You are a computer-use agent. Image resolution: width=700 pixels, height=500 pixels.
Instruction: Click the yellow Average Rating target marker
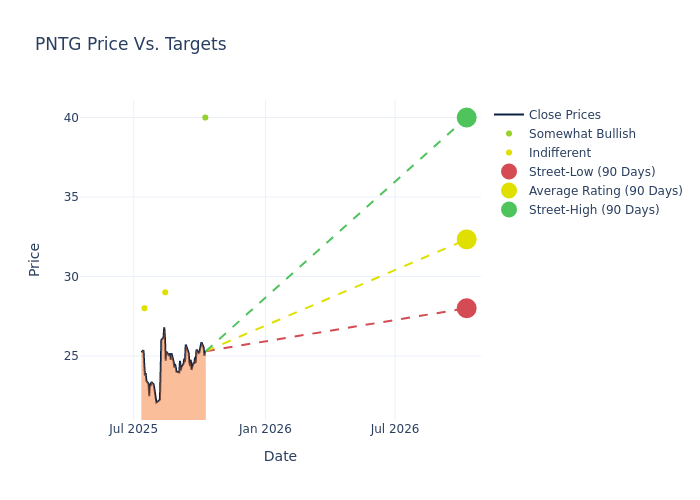pyautogui.click(x=466, y=239)
